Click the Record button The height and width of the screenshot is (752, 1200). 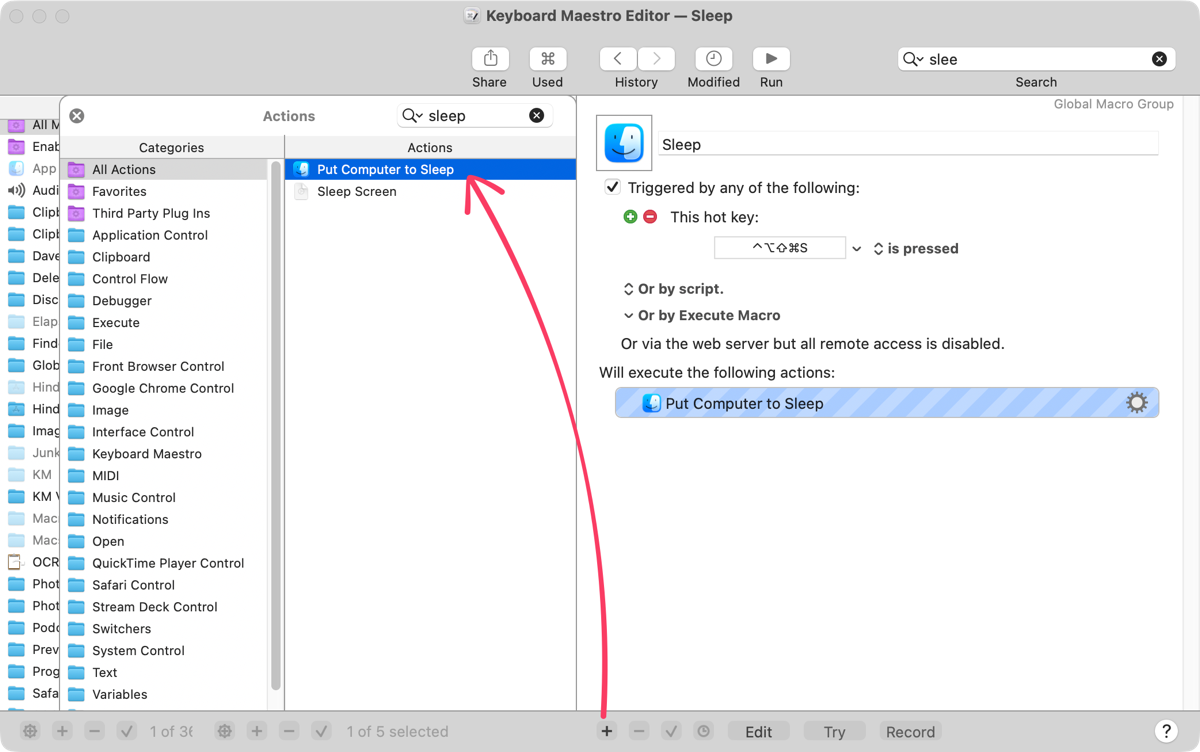(910, 732)
